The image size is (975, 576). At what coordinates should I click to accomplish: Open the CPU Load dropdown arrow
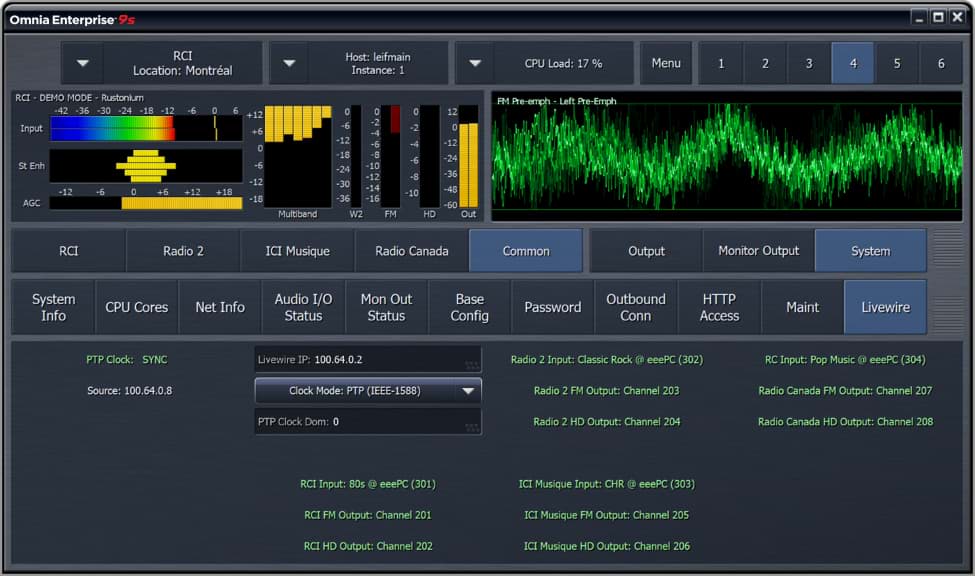pos(475,63)
